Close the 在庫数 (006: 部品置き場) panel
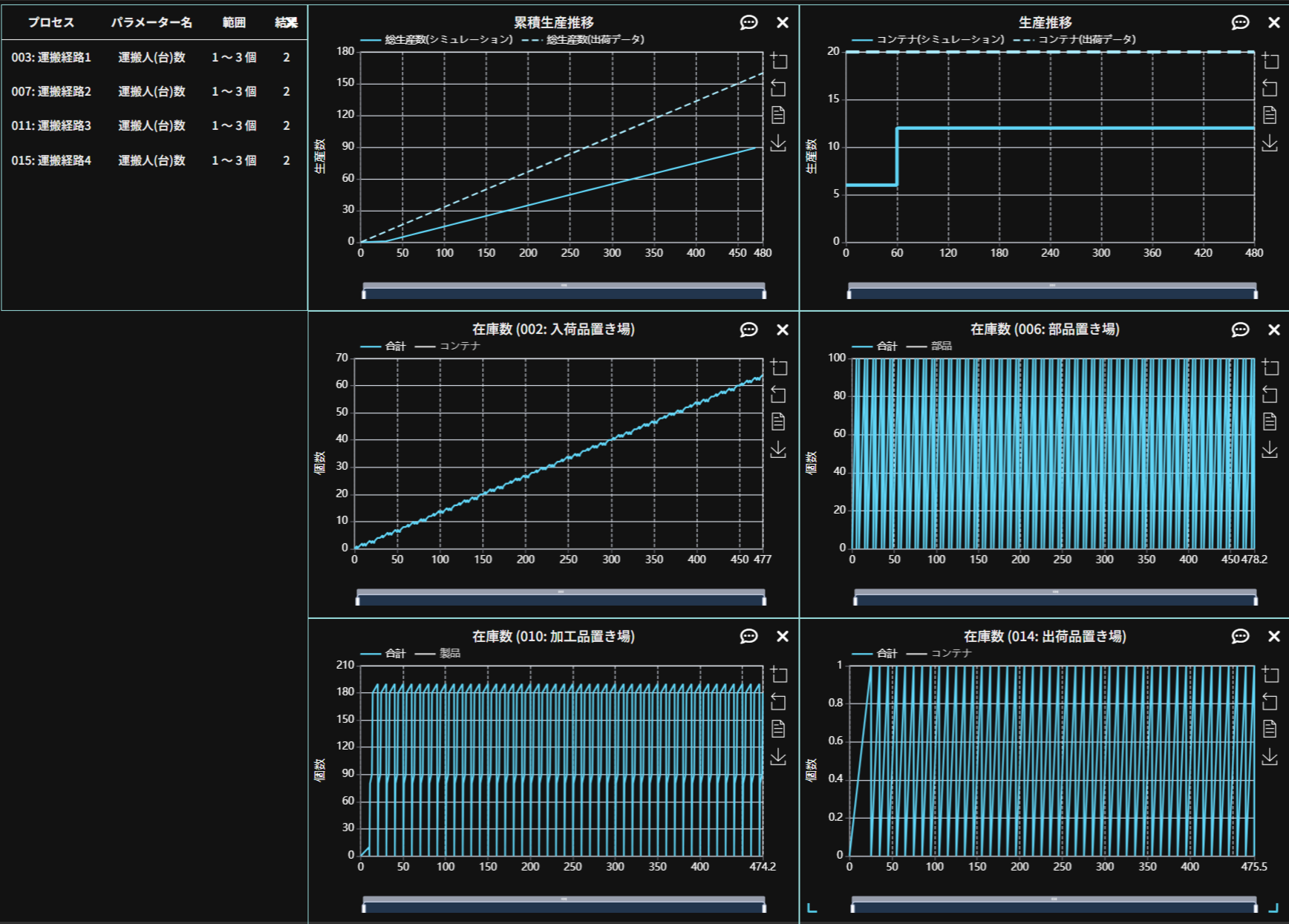Screen dimensions: 1289x924 1274,330
